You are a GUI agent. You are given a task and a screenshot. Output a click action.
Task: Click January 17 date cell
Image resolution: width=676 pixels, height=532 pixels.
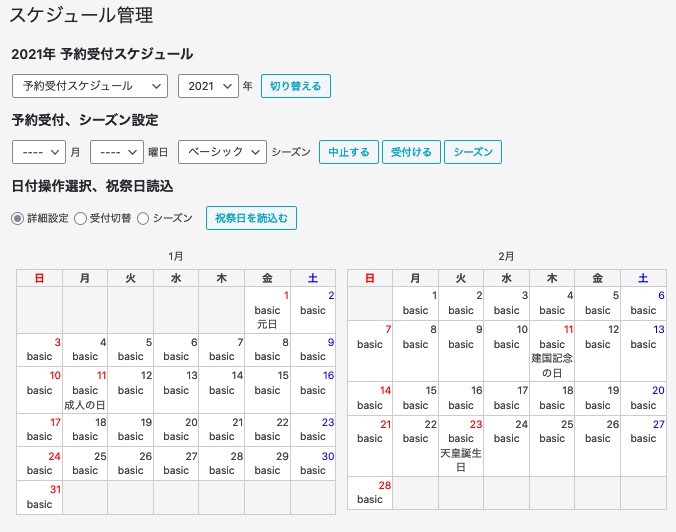pyautogui.click(x=40, y=430)
